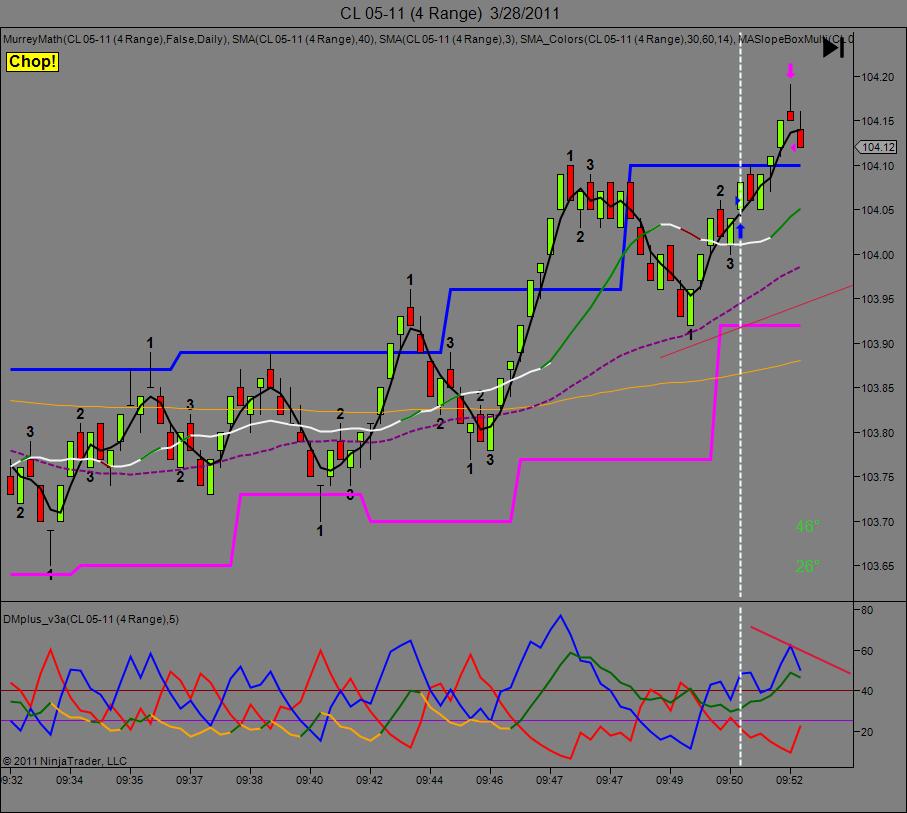
Task: Click the 20 level on the DMplus scale
Action: click(x=867, y=732)
